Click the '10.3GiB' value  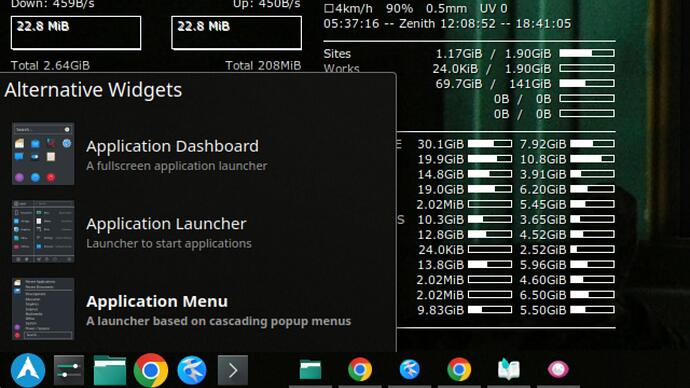click(x=440, y=220)
